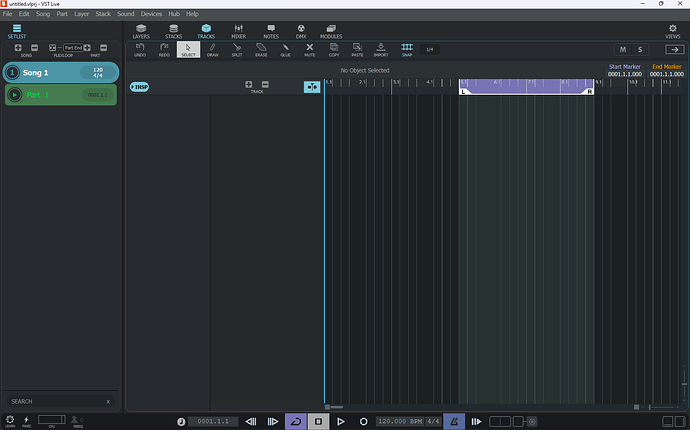This screenshot has width=690, height=430.
Task: Click the time format clock icon
Action: tap(181, 422)
